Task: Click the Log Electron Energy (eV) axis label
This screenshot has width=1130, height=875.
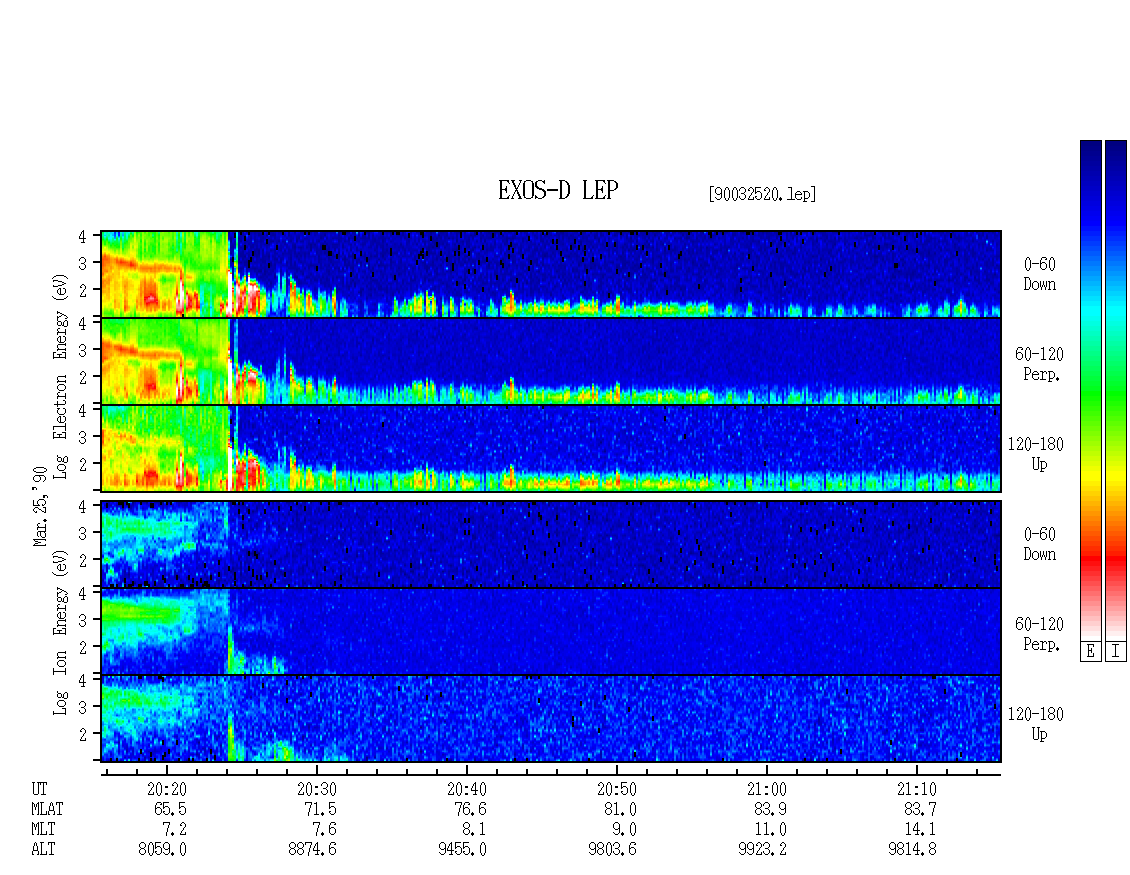Action: point(61,375)
